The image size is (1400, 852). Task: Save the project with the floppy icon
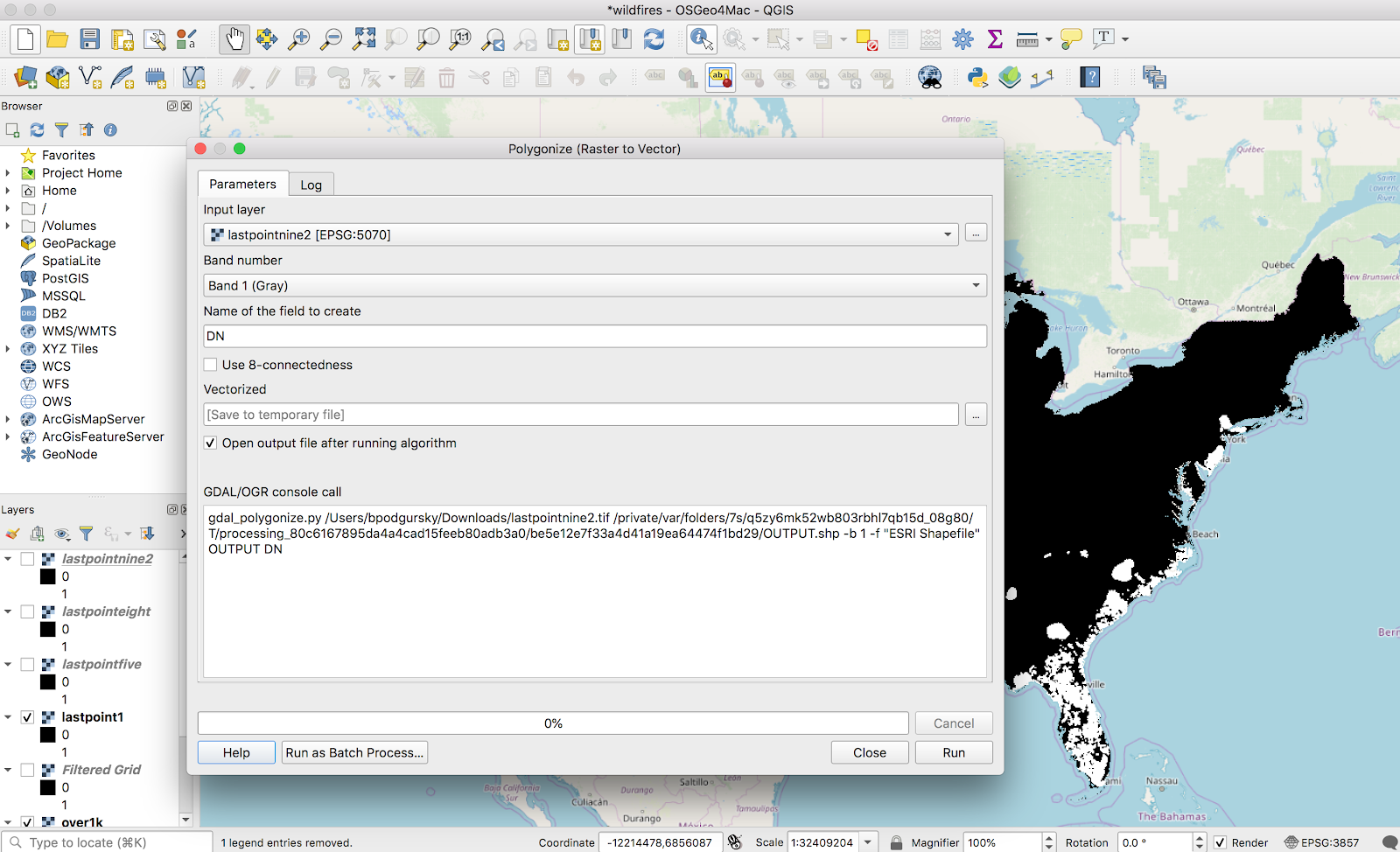tap(90, 39)
